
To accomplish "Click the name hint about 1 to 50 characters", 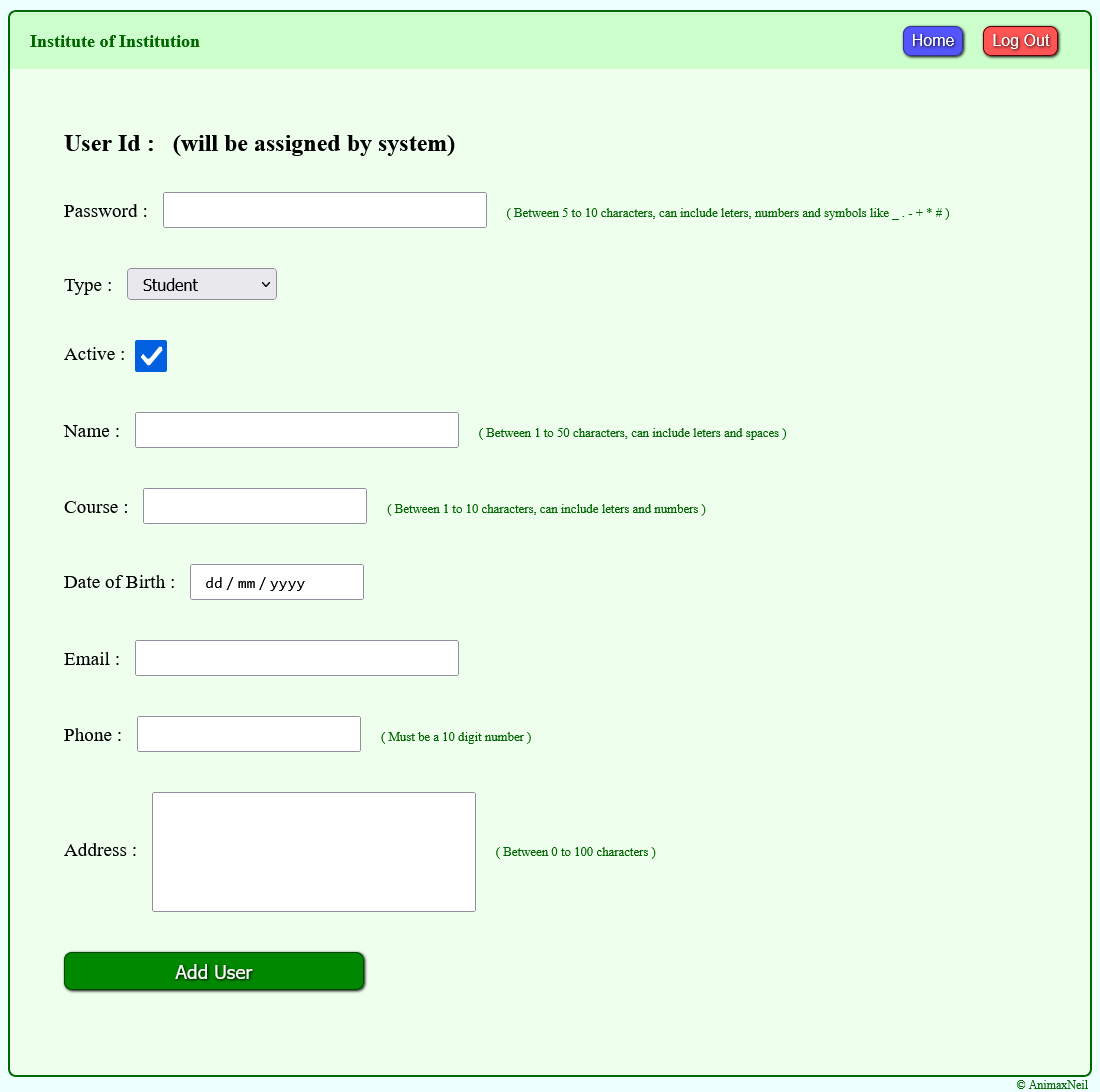I will [632, 433].
